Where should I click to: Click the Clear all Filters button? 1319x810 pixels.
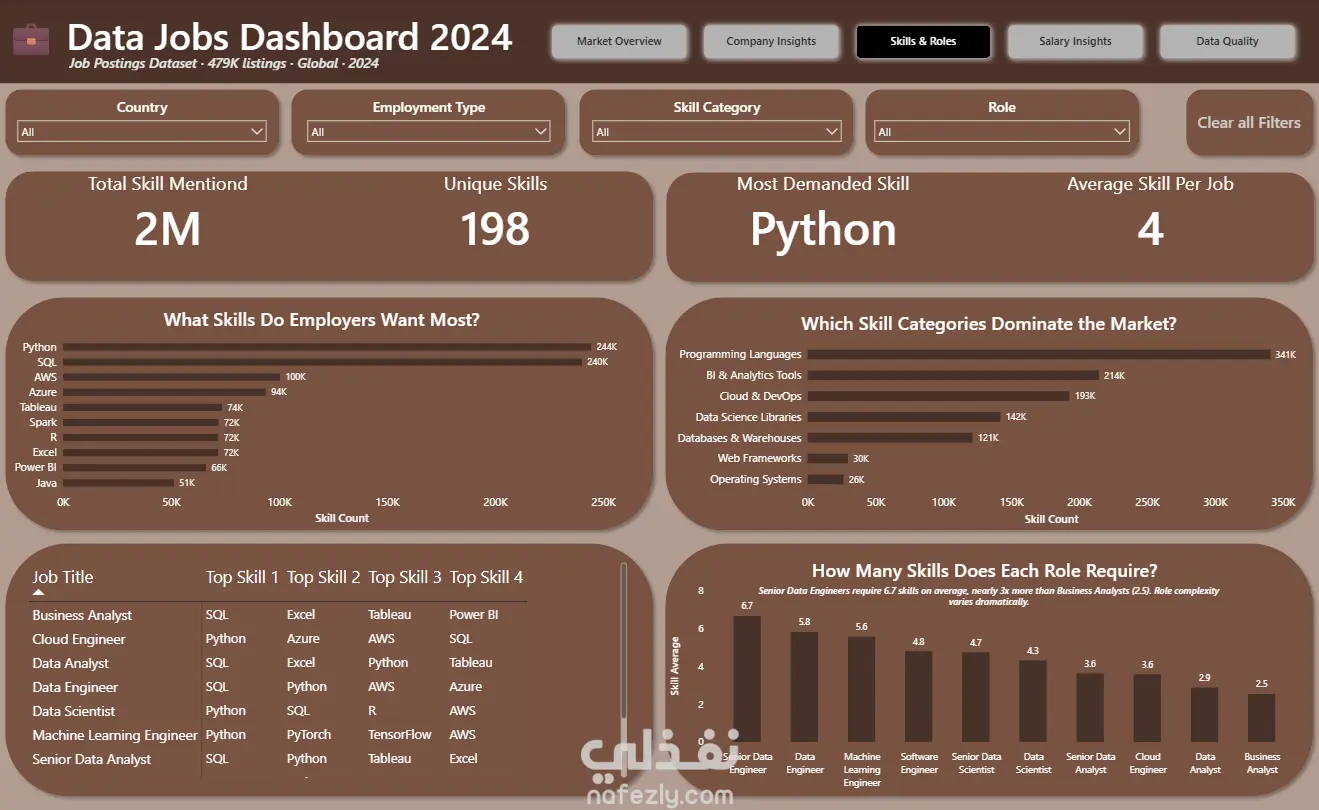[1249, 123]
